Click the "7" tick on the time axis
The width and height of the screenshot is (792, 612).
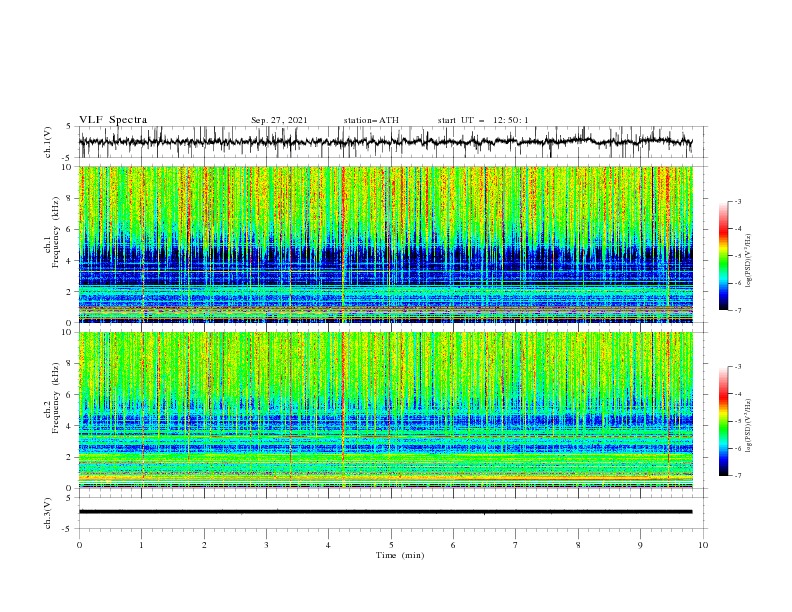(516, 545)
